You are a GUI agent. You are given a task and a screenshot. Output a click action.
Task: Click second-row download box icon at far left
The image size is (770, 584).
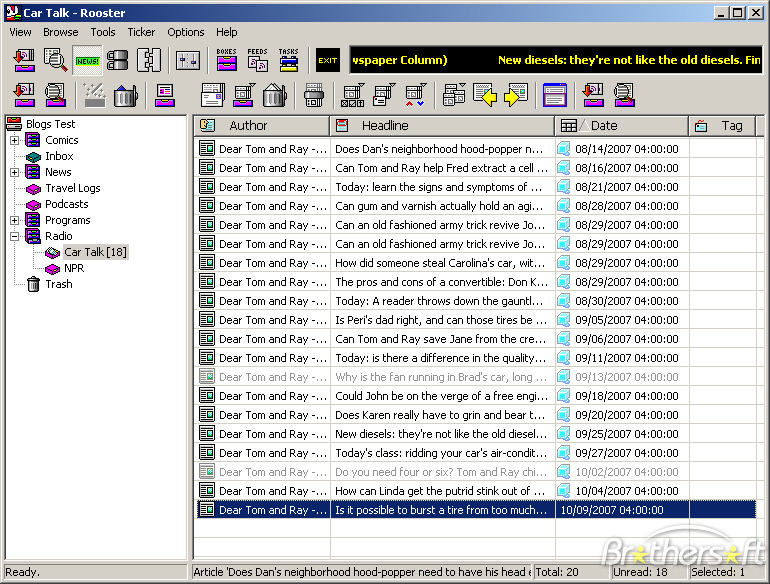24,95
